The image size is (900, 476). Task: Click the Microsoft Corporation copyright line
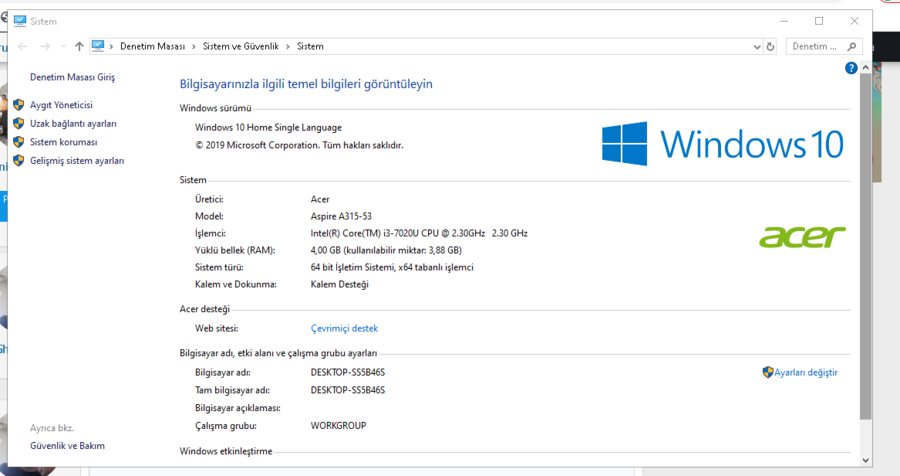tap(299, 145)
